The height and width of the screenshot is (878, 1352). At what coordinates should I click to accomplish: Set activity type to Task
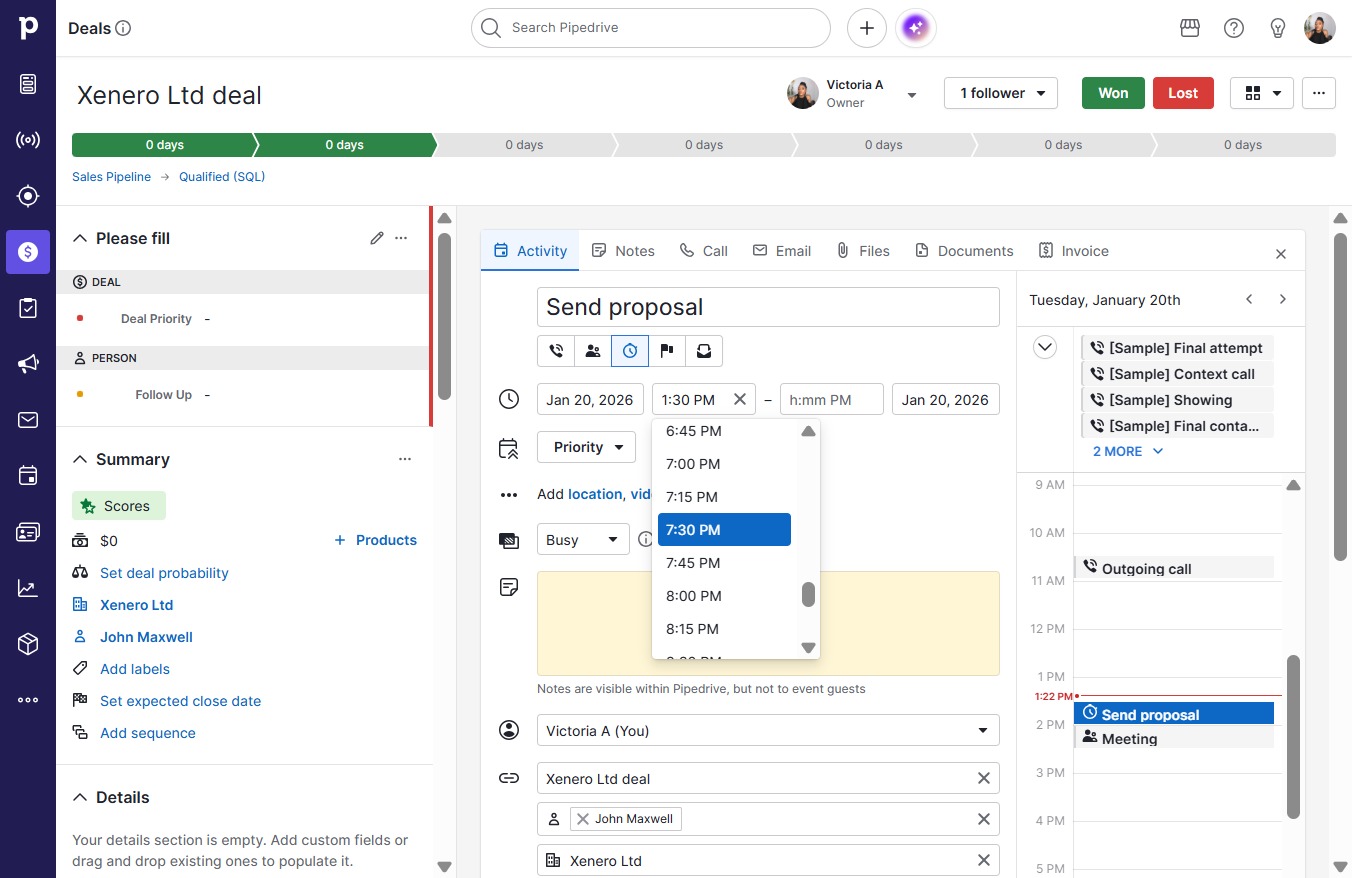pyautogui.click(x=630, y=351)
